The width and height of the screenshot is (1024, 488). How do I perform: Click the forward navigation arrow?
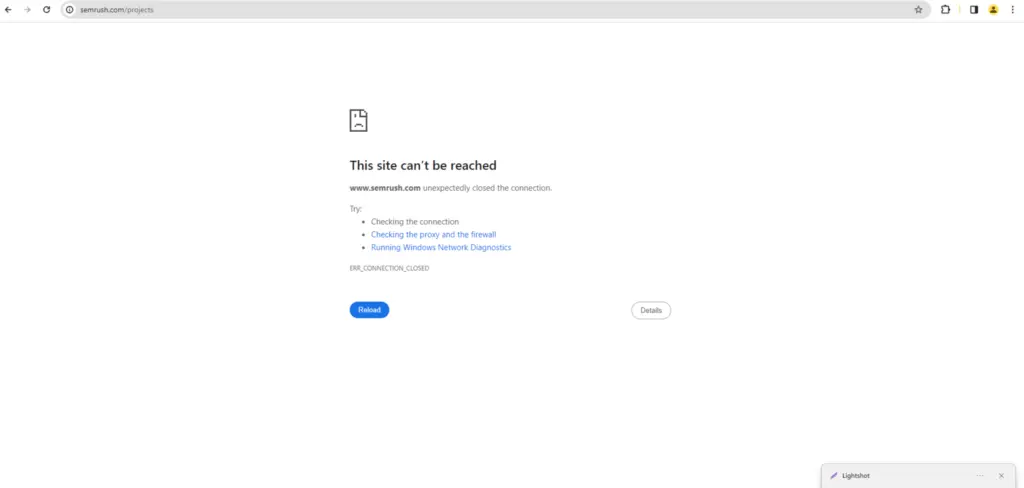[27, 10]
